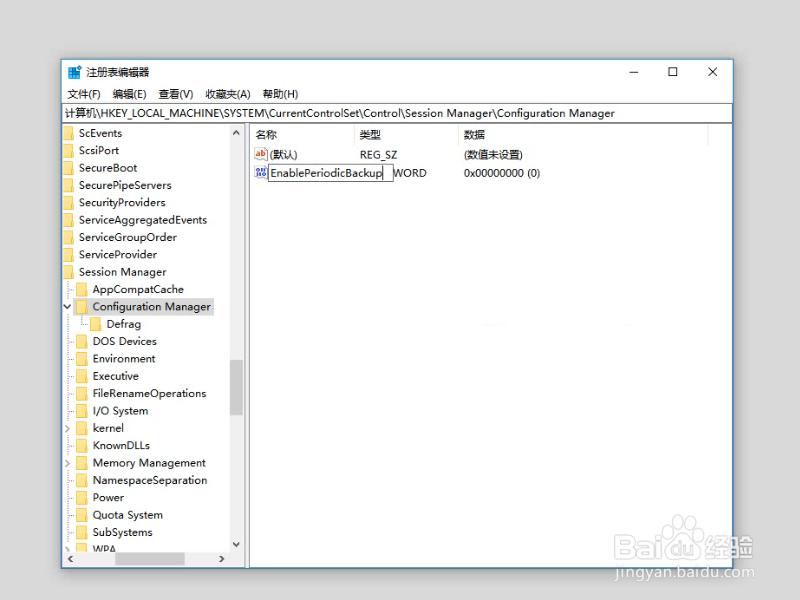The width and height of the screenshot is (800, 600).
Task: Click the DWORD icon beside EnablePeriodicBackup
Action: click(261, 172)
